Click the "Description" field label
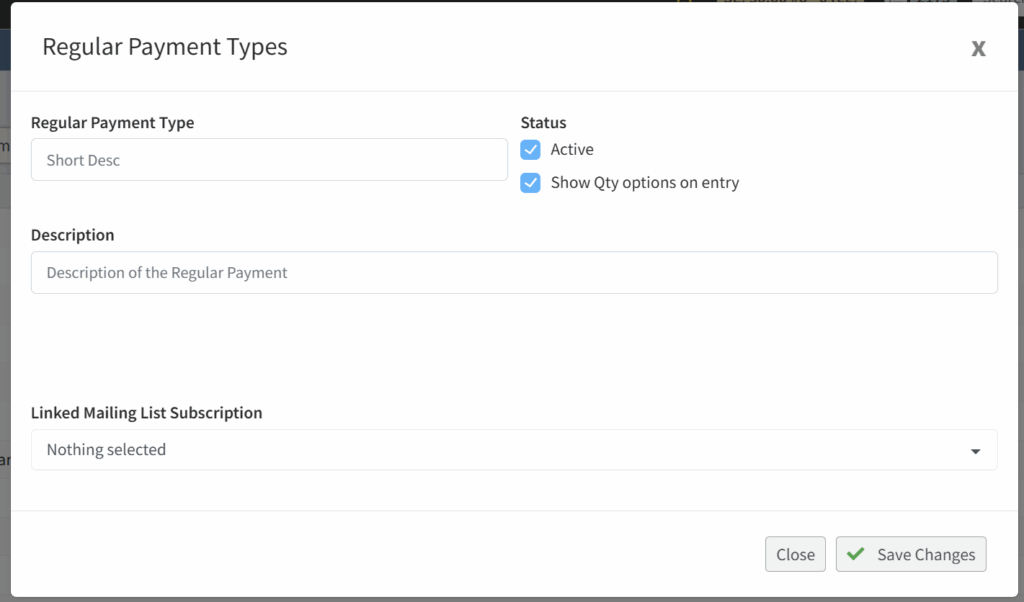 click(72, 235)
